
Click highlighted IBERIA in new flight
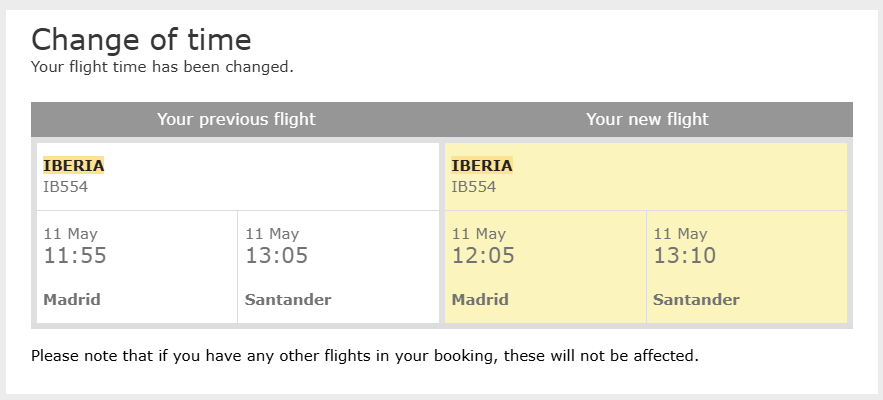tap(482, 166)
